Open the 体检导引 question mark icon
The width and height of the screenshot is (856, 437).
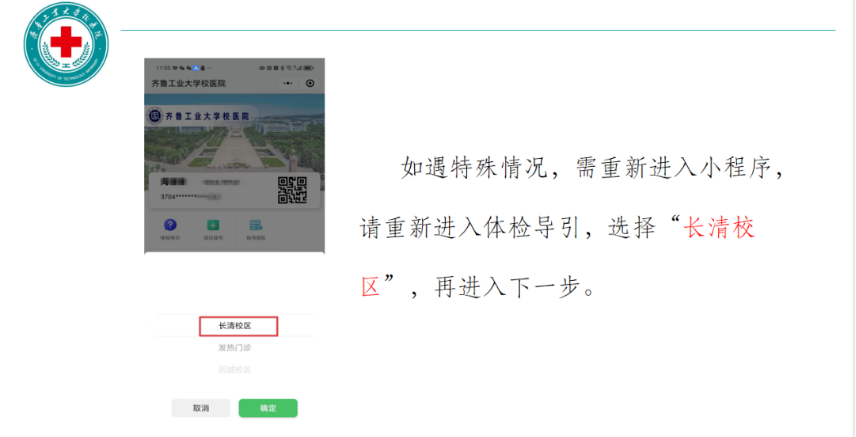click(169, 227)
